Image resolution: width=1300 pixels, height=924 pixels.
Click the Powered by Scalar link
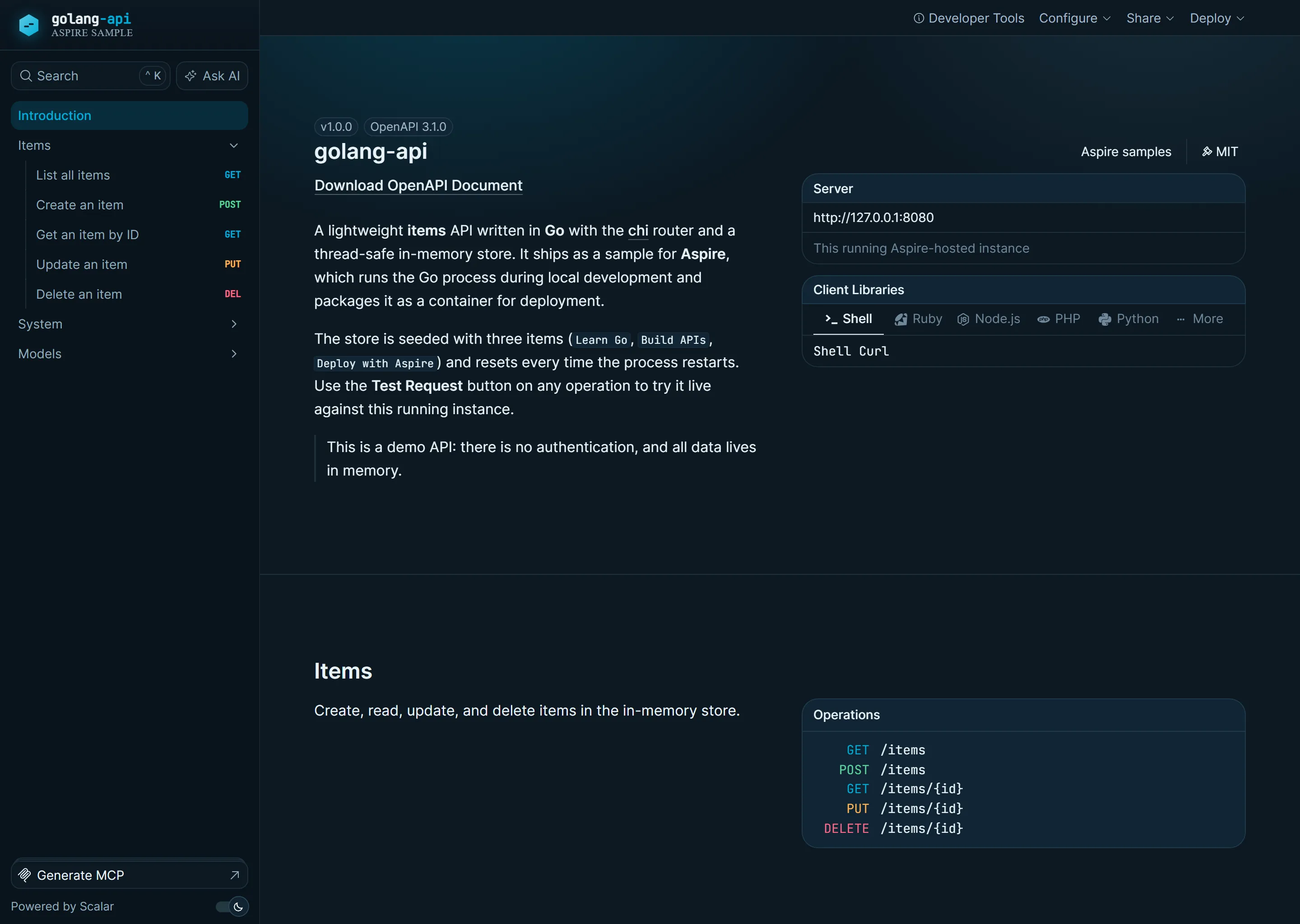(63, 906)
